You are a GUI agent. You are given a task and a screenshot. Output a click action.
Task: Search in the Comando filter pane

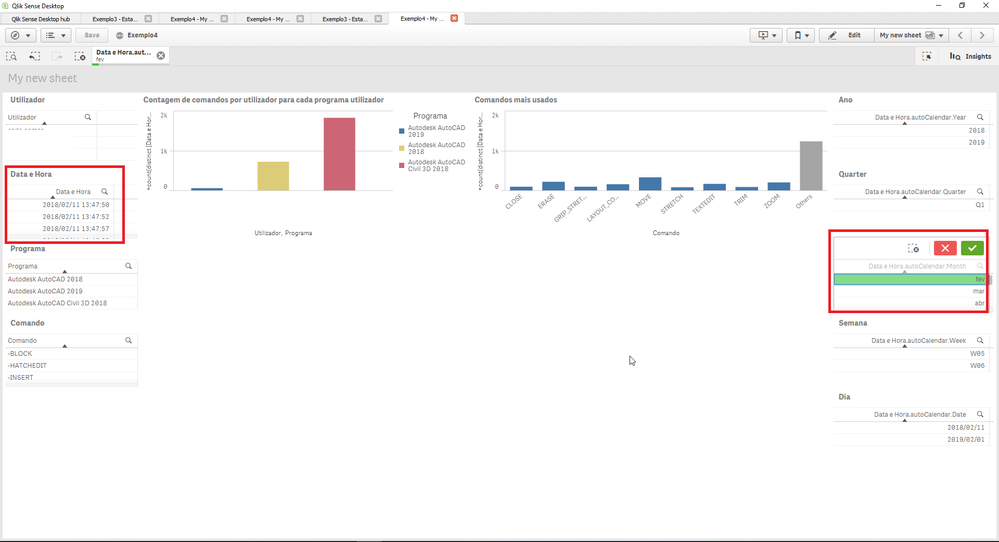coord(129,341)
